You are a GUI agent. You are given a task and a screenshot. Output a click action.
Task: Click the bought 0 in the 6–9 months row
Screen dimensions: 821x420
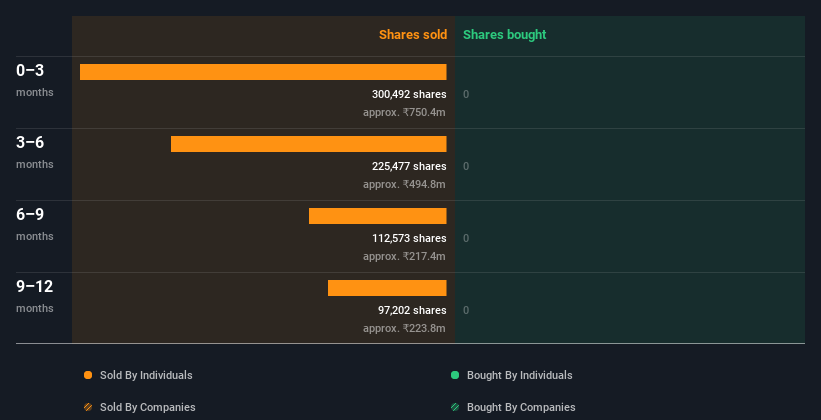[466, 239]
